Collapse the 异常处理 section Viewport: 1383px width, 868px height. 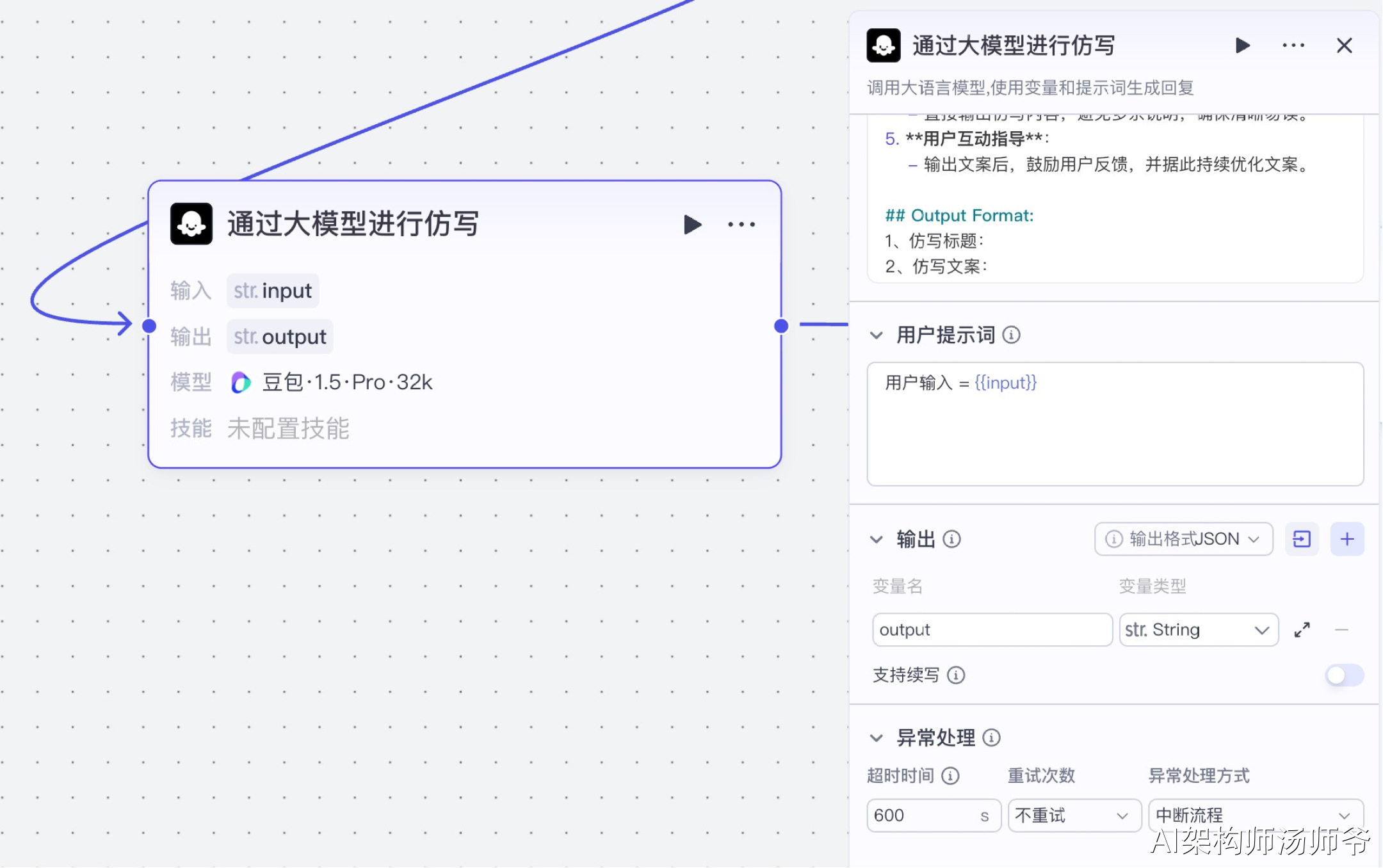[877, 738]
